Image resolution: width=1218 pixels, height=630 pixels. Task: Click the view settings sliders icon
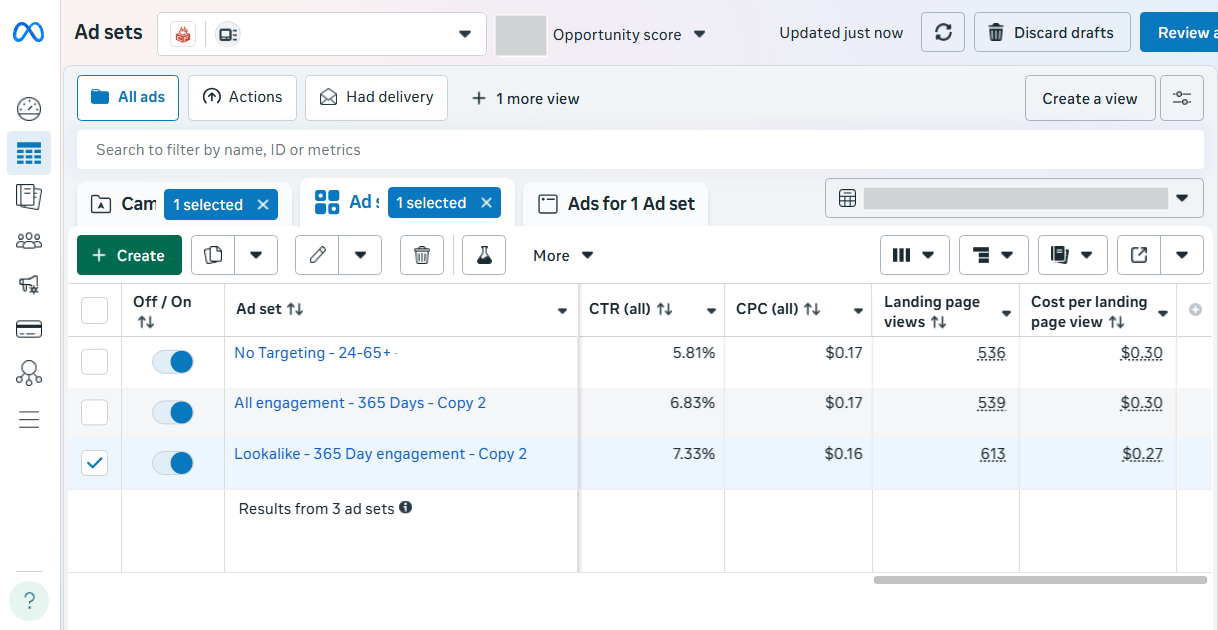point(1182,98)
